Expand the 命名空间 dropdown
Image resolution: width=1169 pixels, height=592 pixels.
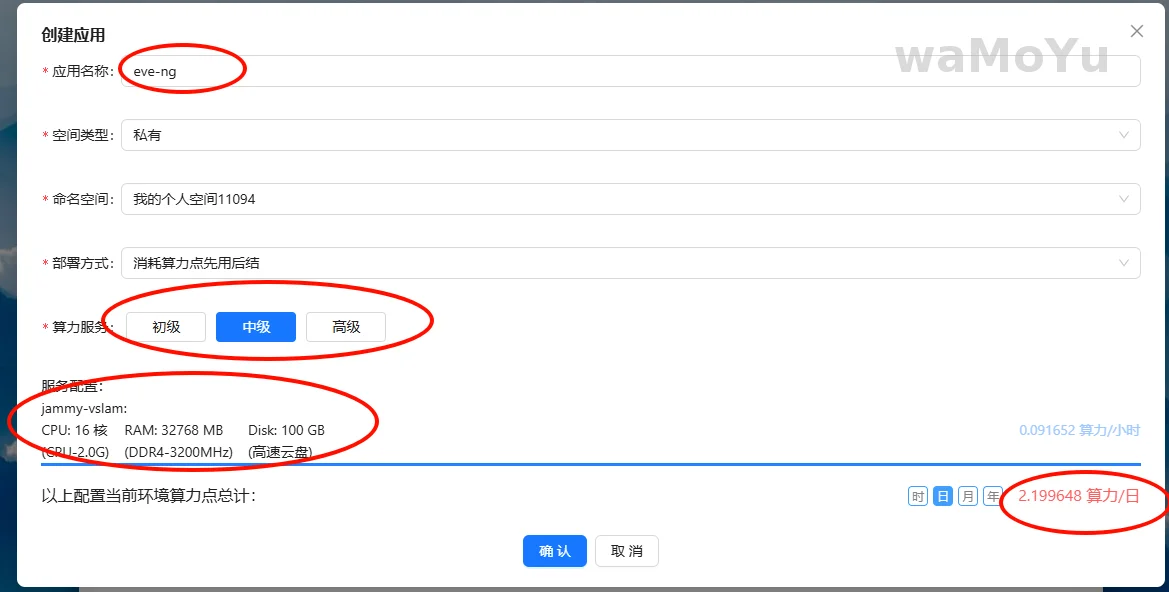[x=630, y=199]
